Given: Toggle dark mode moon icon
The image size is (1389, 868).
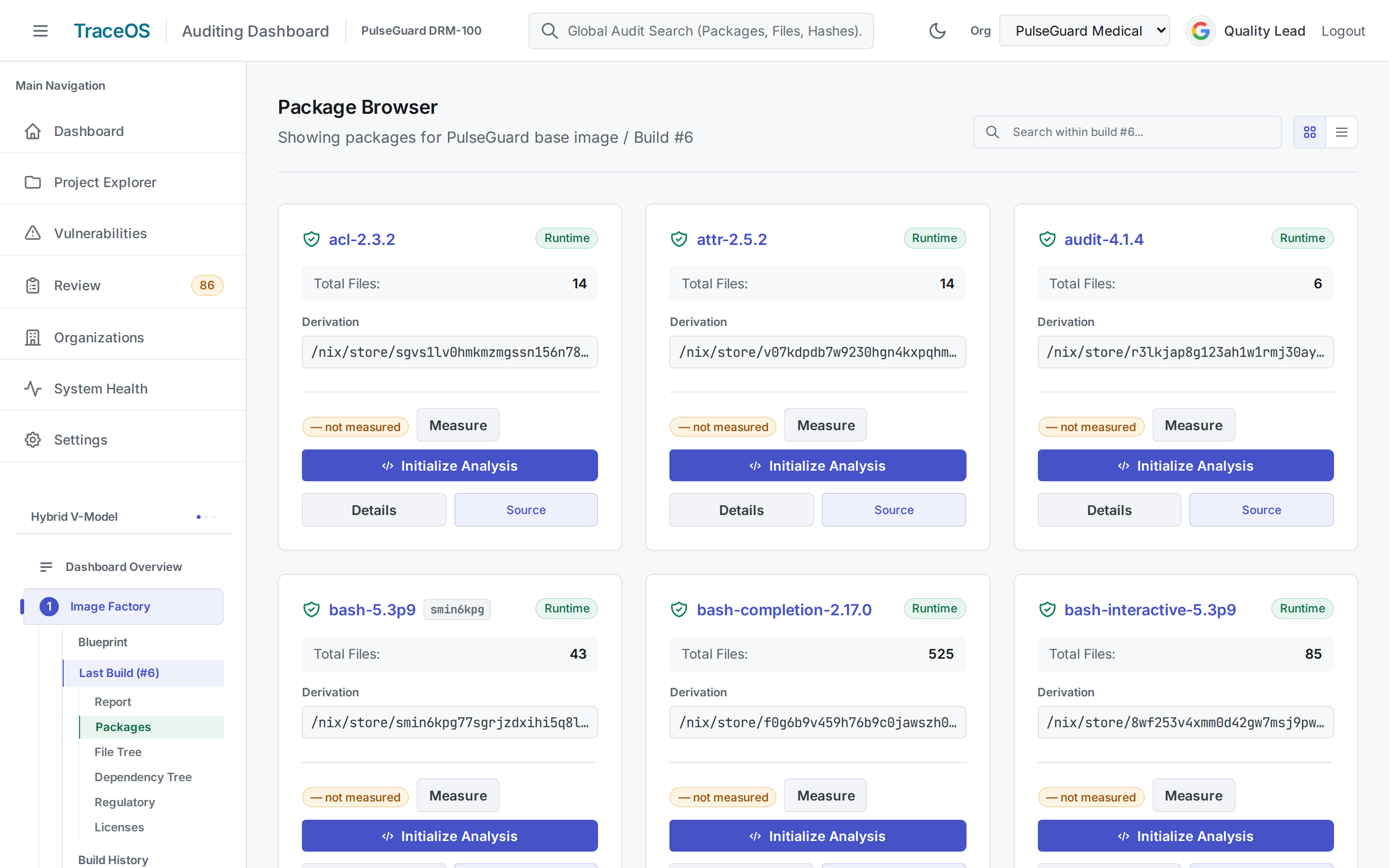Looking at the screenshot, I should coord(937,31).
